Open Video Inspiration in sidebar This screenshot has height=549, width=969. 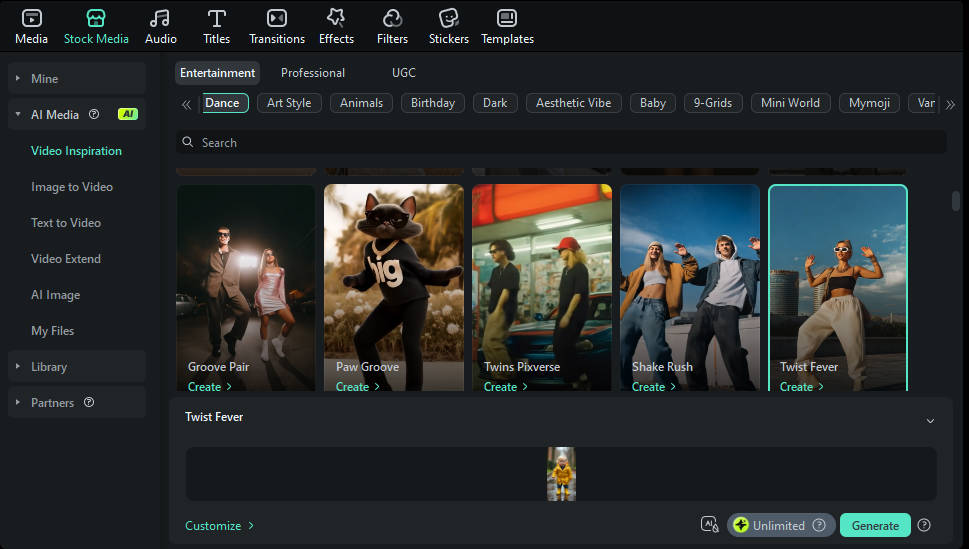tap(77, 151)
